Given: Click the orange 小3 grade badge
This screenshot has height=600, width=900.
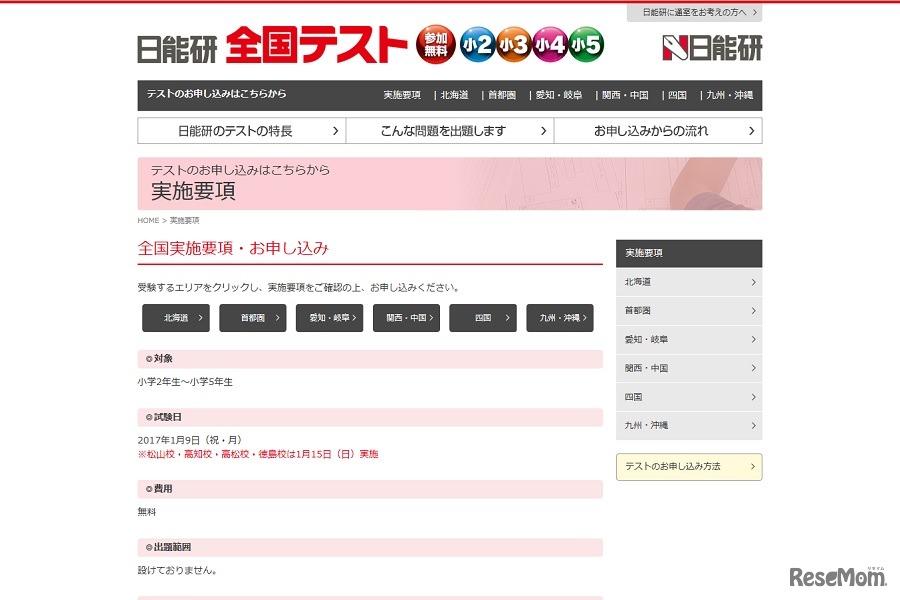Looking at the screenshot, I should (514, 44).
